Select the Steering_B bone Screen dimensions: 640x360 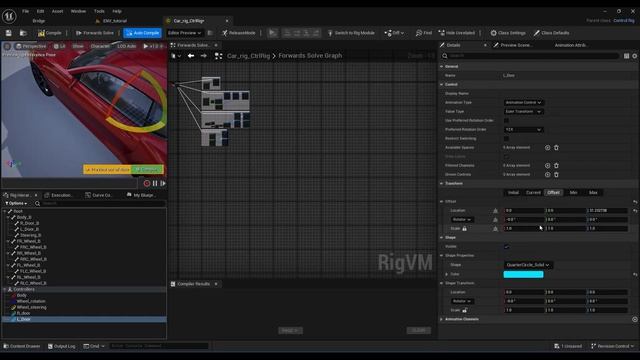point(31,236)
